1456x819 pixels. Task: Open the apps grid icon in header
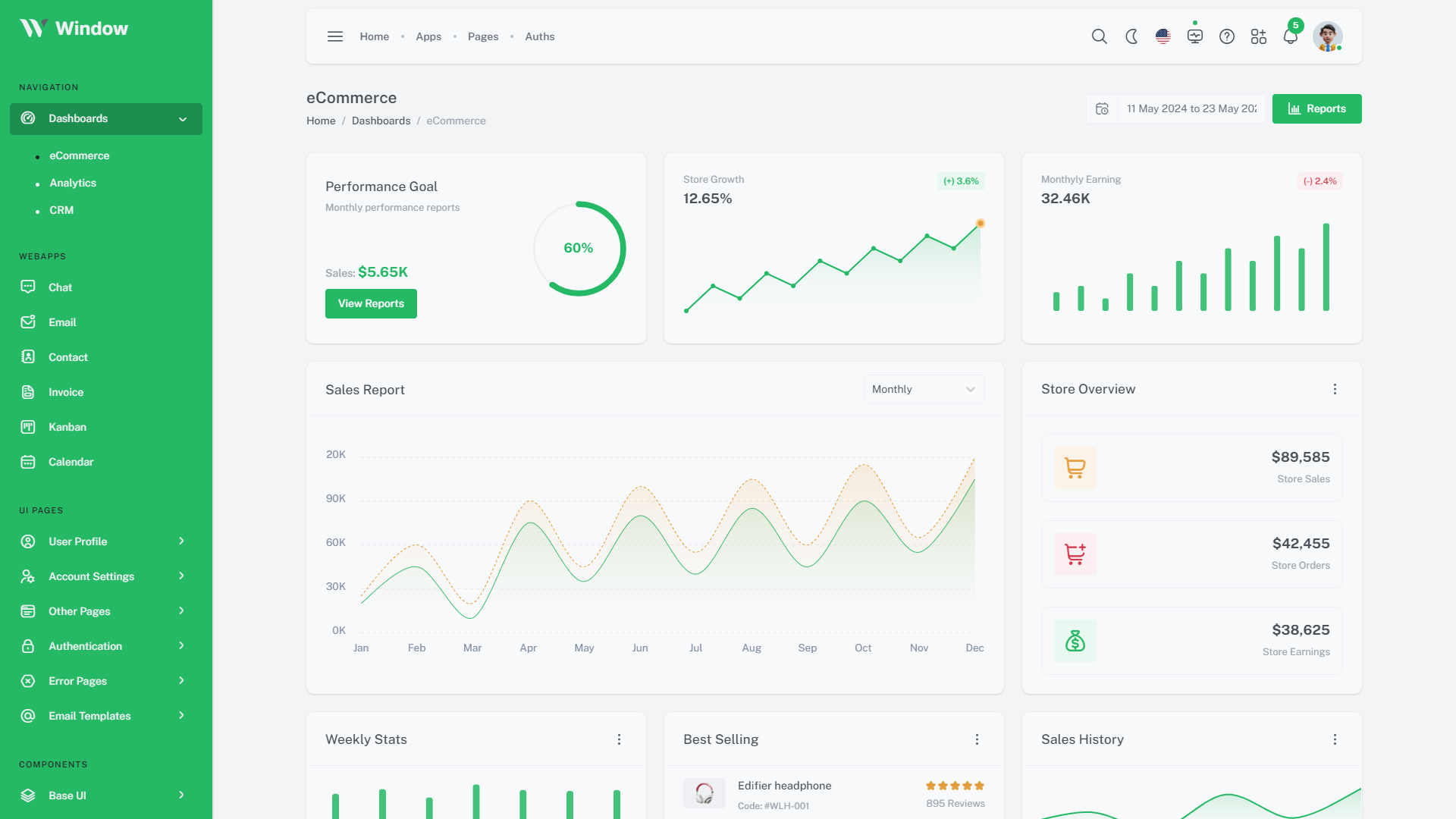(1259, 36)
